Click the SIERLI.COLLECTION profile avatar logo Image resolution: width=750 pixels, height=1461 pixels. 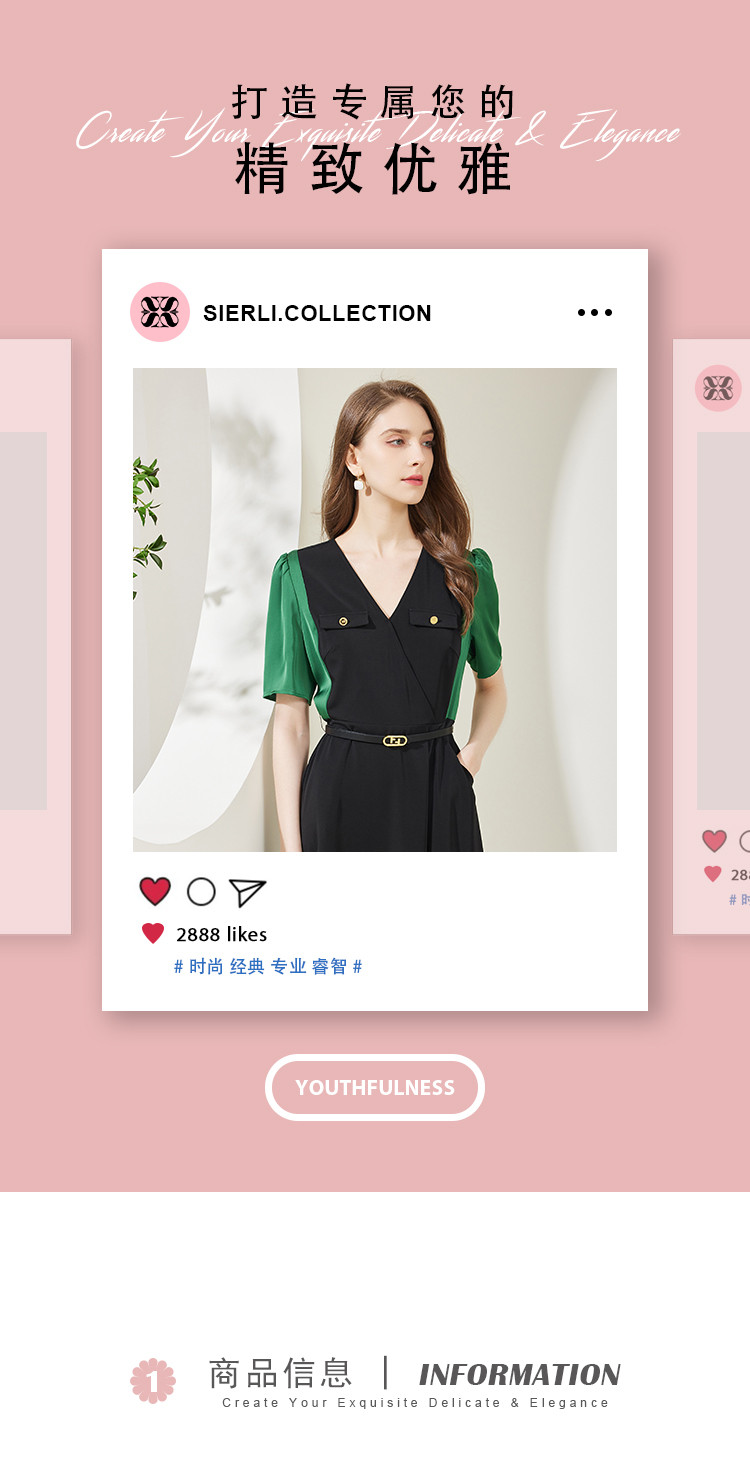click(x=160, y=312)
